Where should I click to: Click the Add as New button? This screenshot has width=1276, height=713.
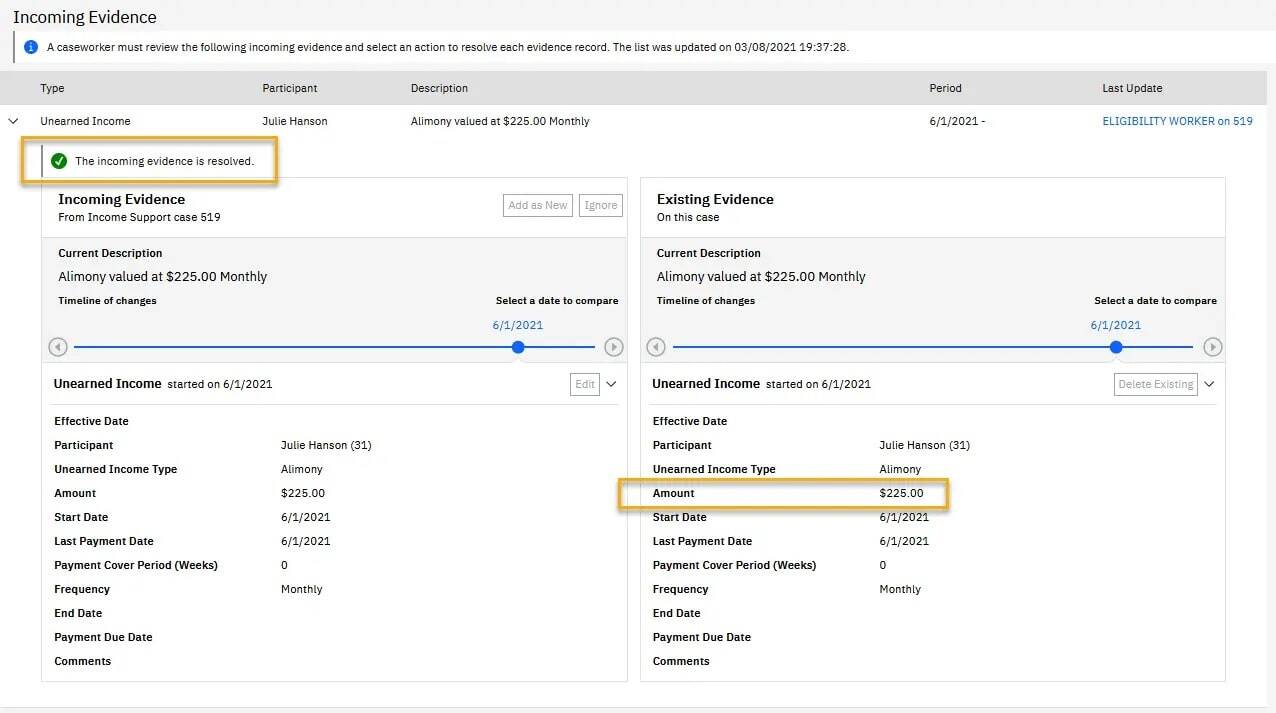[x=538, y=205]
